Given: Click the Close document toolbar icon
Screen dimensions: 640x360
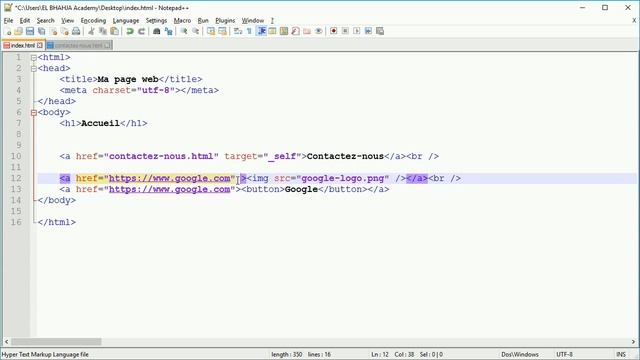Looking at the screenshot, I should 53,31.
